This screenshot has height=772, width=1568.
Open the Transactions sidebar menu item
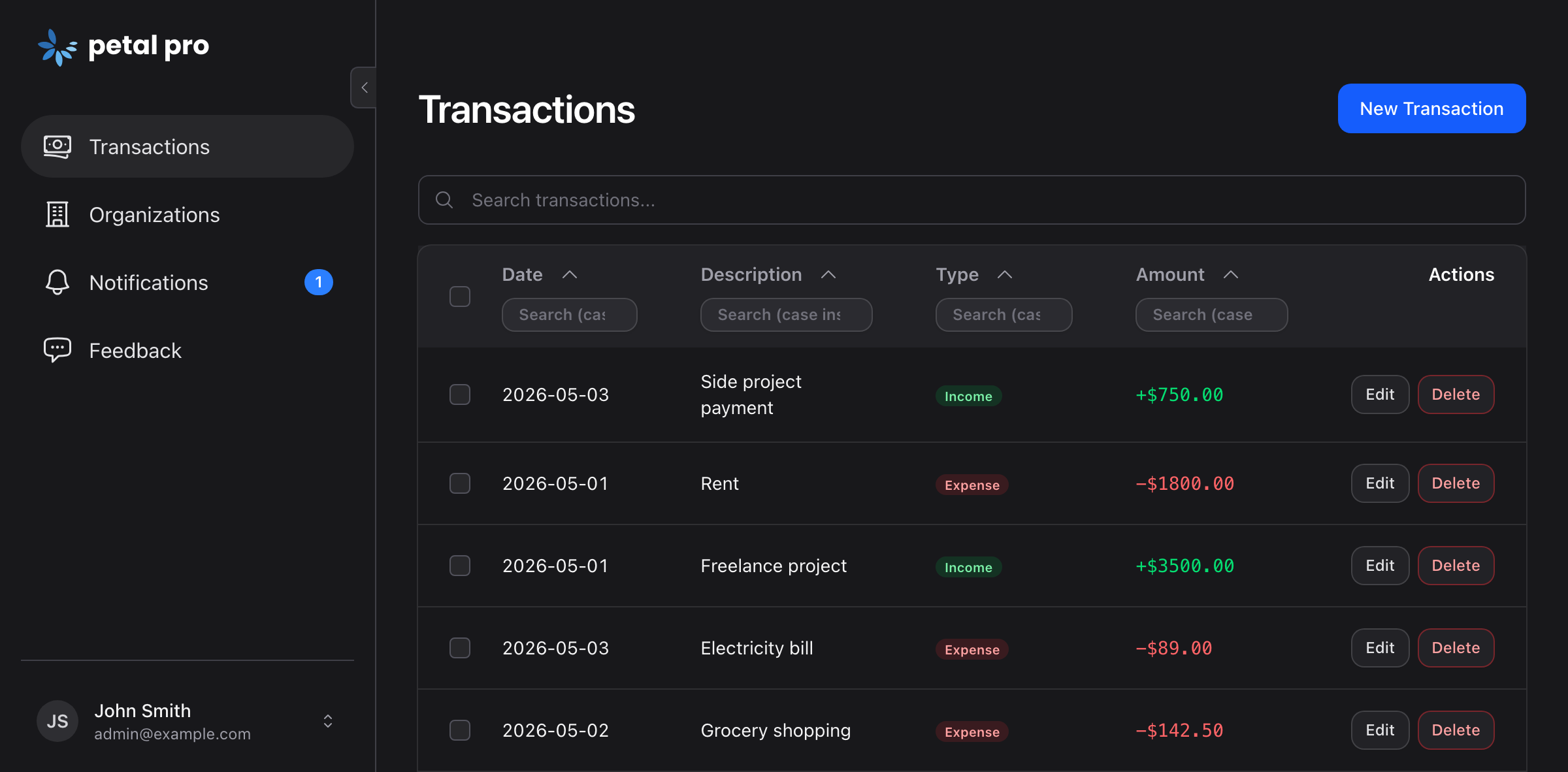[188, 146]
